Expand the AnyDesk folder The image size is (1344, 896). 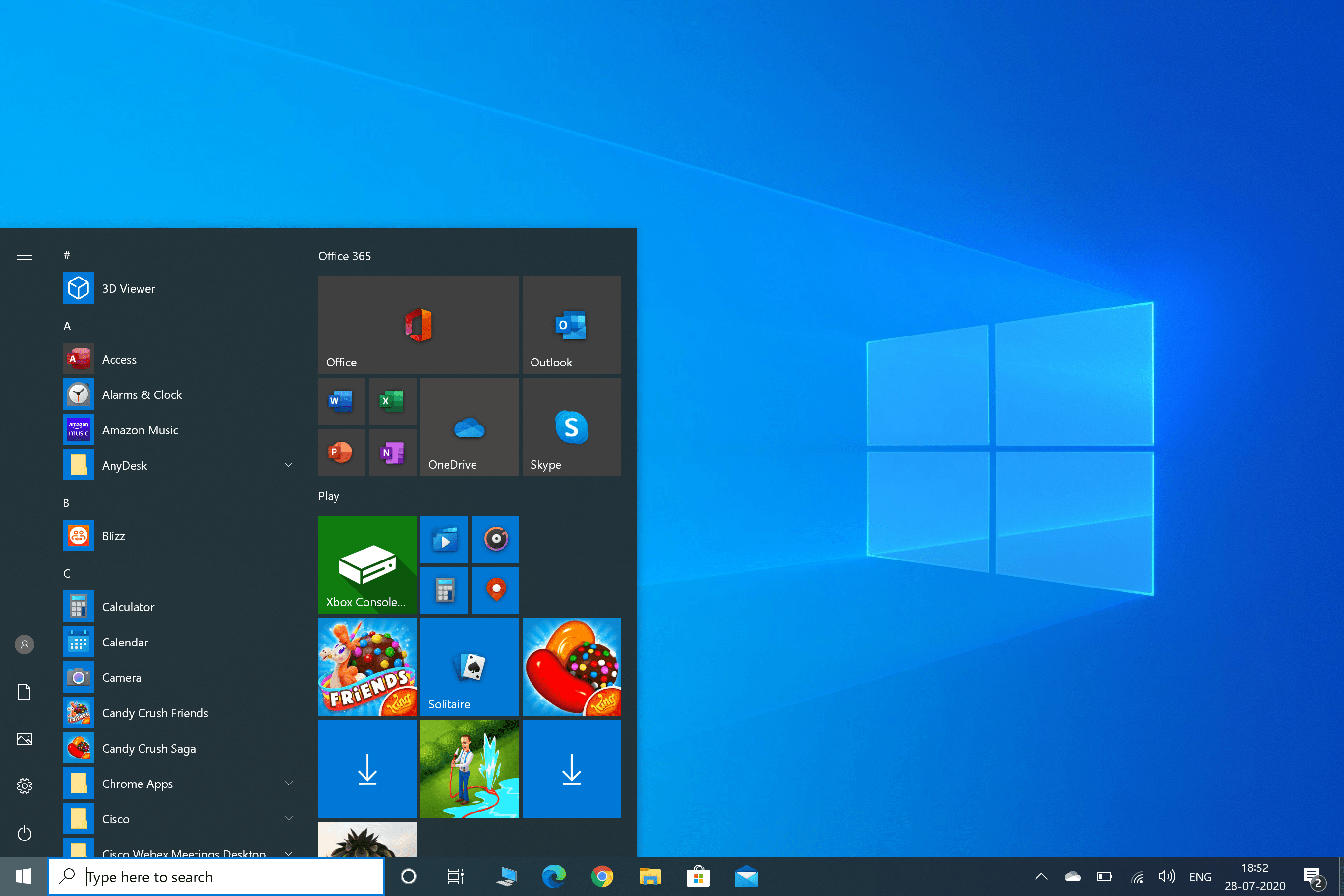[x=288, y=465]
